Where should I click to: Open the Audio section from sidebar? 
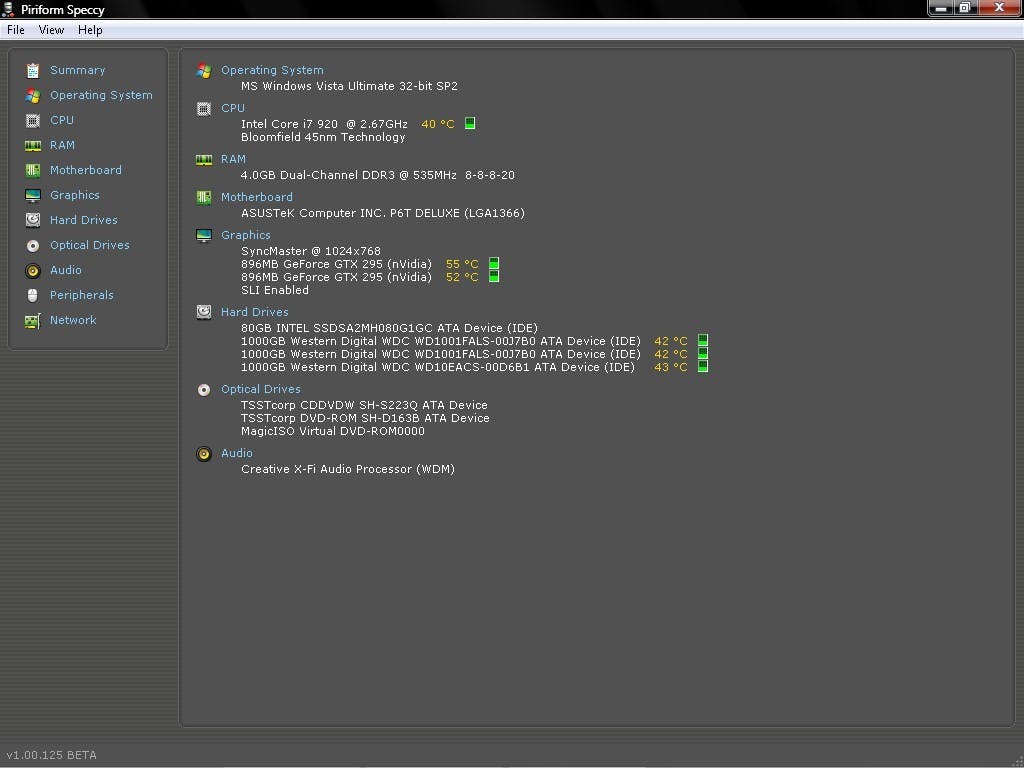click(x=65, y=270)
